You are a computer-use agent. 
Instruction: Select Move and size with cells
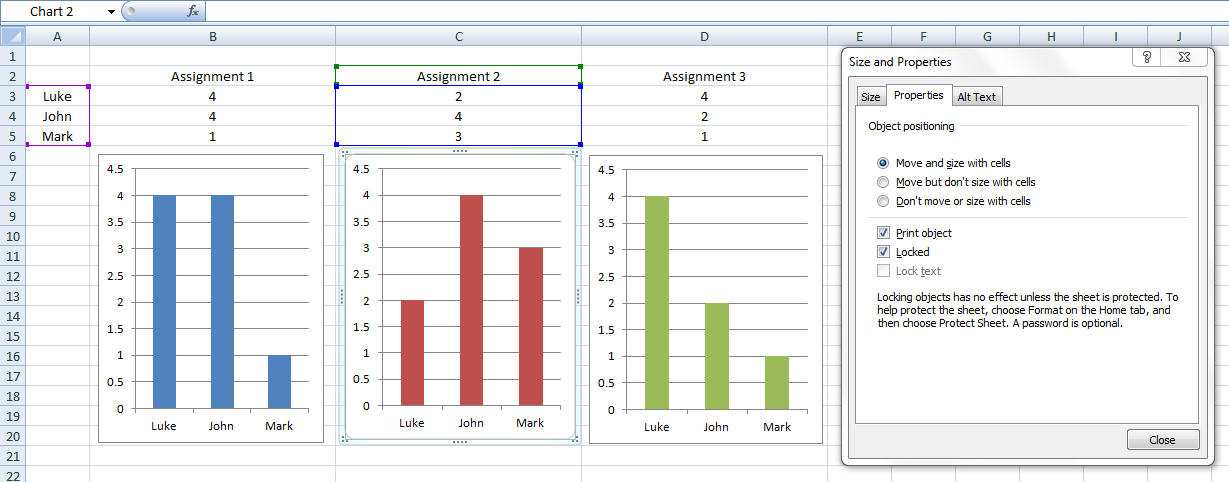point(883,163)
